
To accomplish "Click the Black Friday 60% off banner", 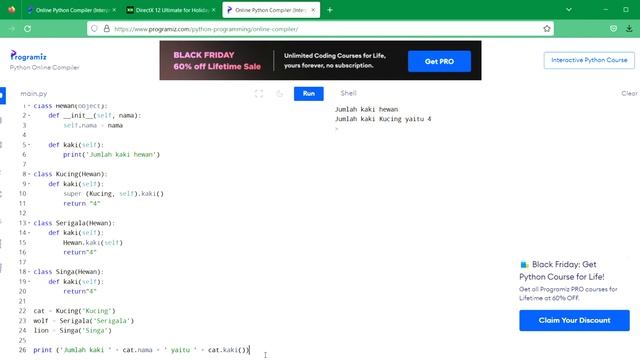I will (320, 60).
